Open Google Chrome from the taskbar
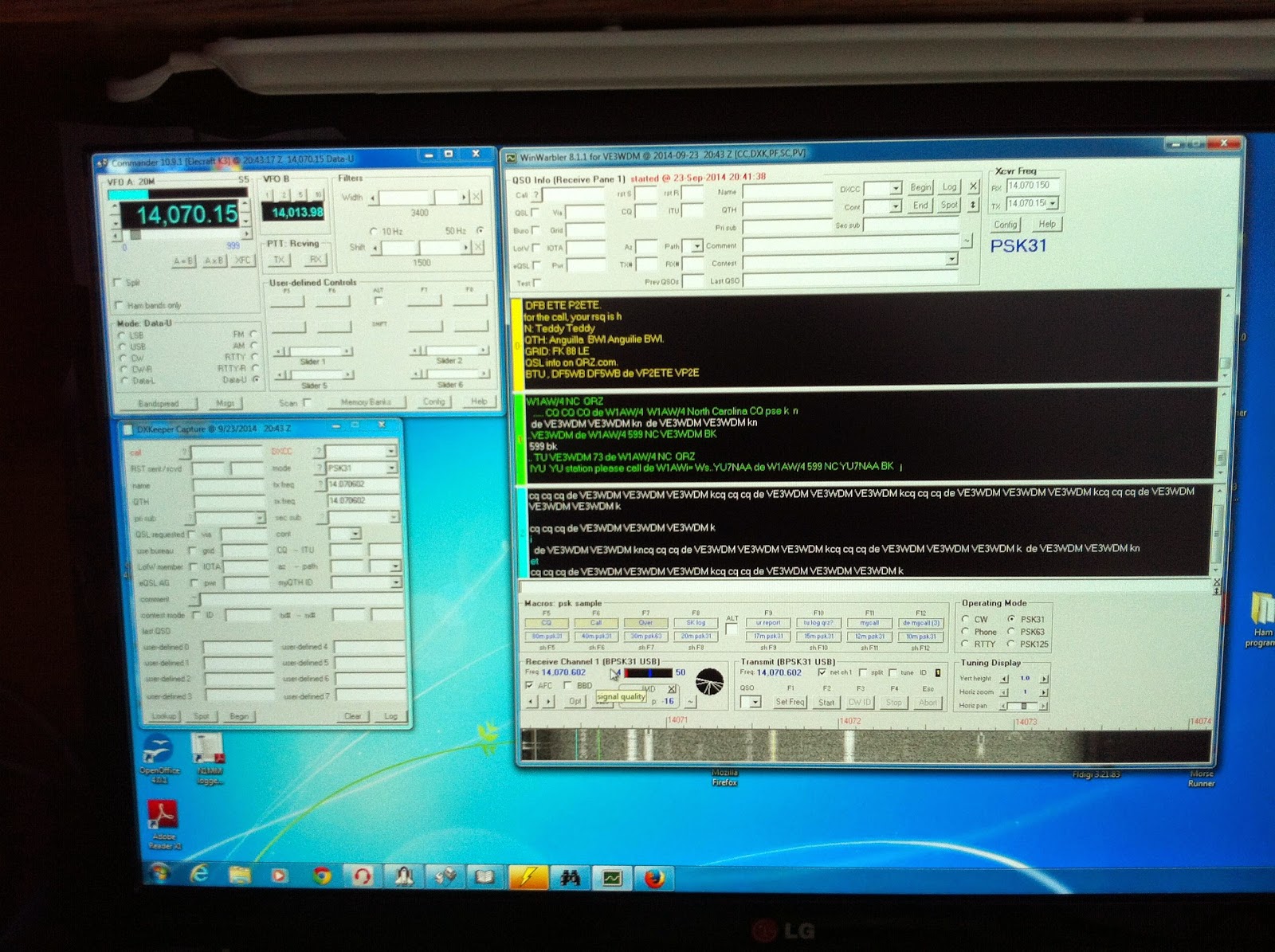This screenshot has width=1275, height=952. [x=322, y=876]
